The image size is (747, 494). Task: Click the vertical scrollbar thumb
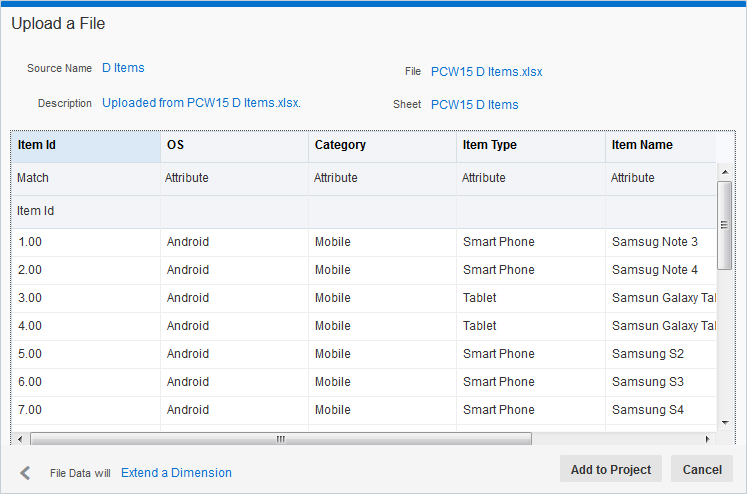[725, 225]
